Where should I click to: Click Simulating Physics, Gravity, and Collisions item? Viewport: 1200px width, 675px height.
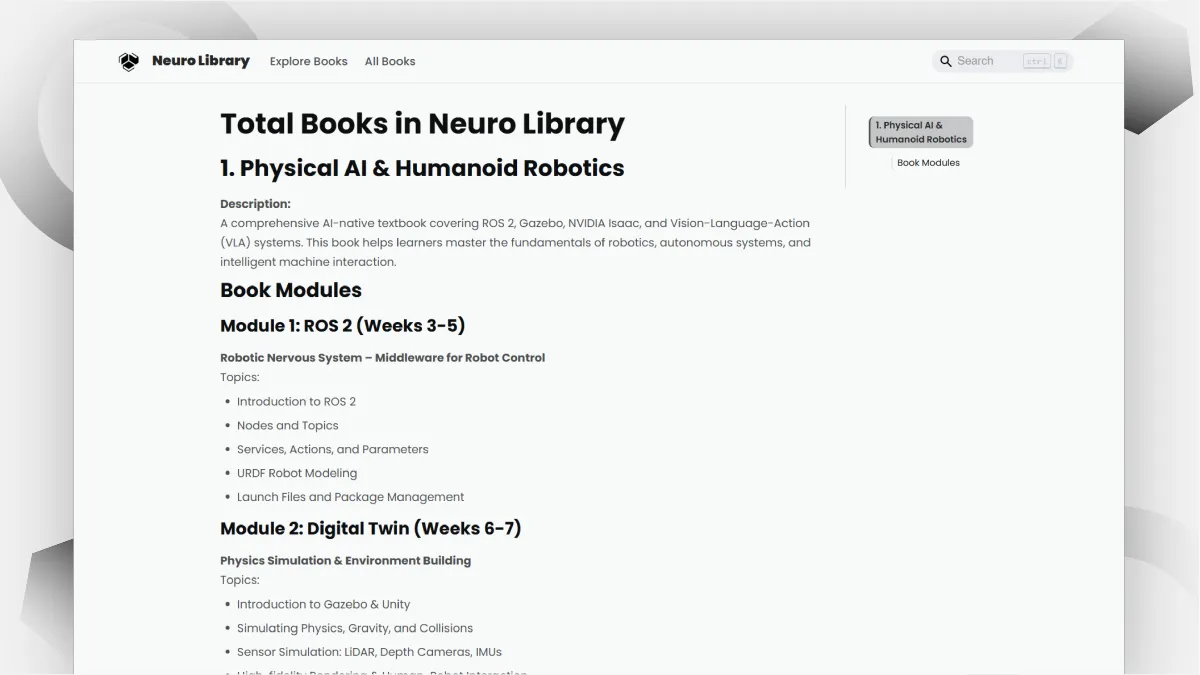[355, 629]
